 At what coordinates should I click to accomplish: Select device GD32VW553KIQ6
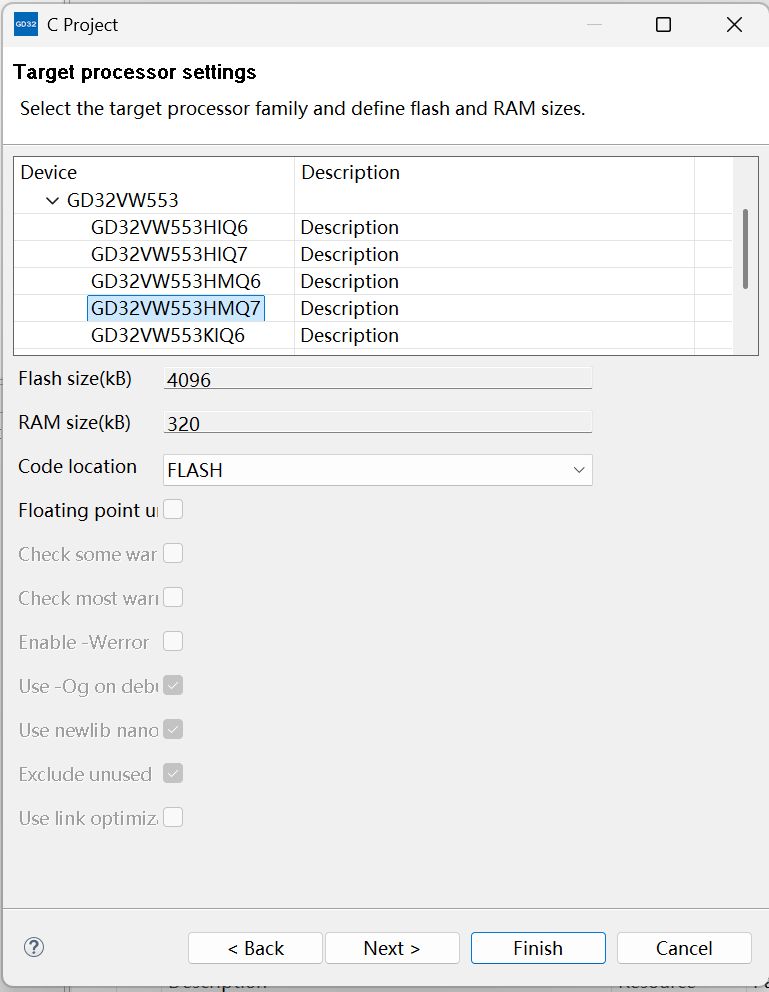pos(168,335)
